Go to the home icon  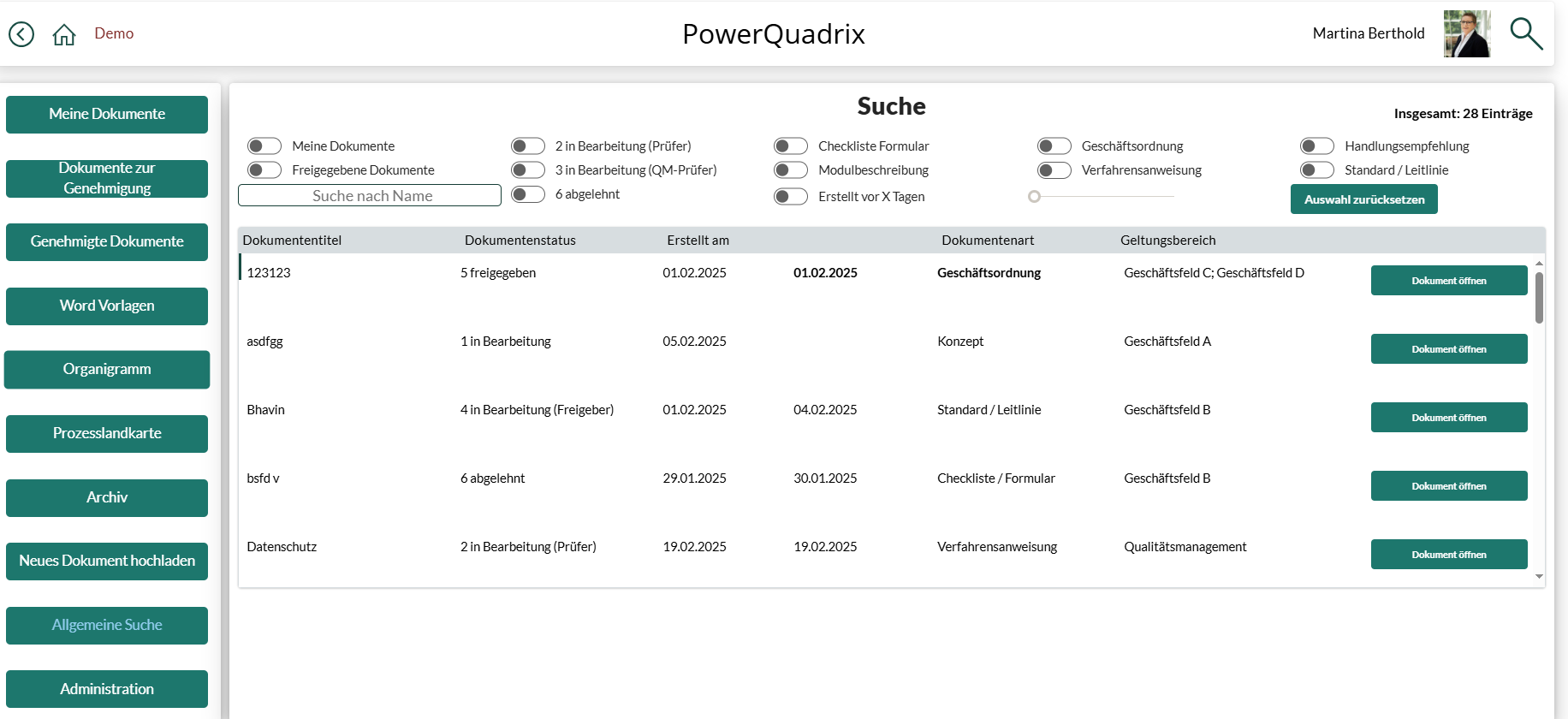click(x=64, y=34)
